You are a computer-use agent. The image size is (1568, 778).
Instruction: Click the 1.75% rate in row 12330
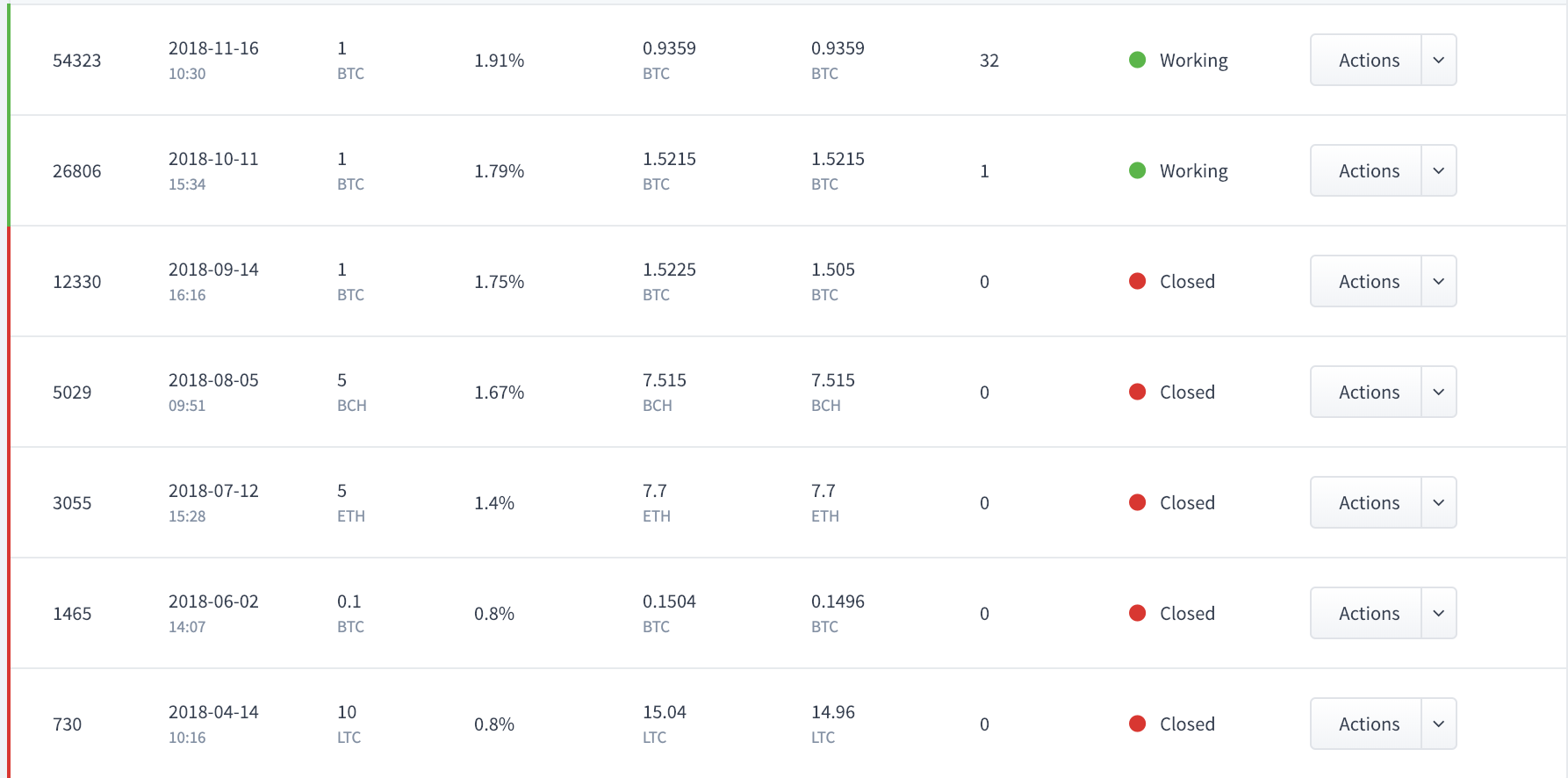(500, 282)
